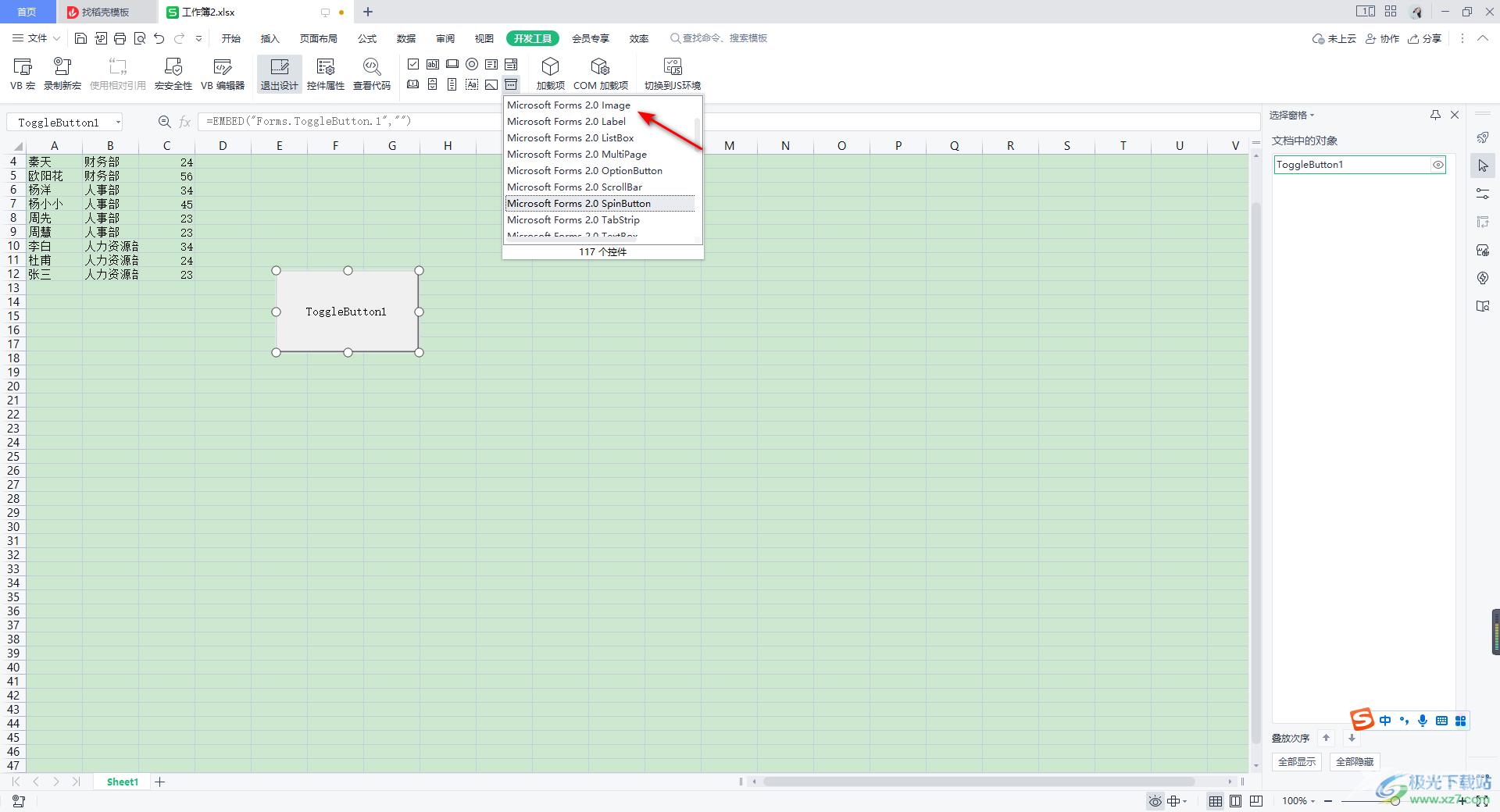Expand the name box dropdown ToggleButton1
1500x812 pixels.
pyautogui.click(x=118, y=123)
